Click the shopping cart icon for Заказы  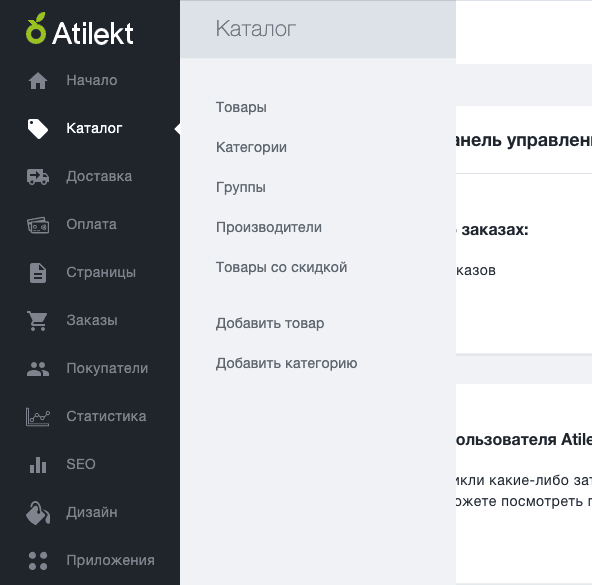pos(37,321)
